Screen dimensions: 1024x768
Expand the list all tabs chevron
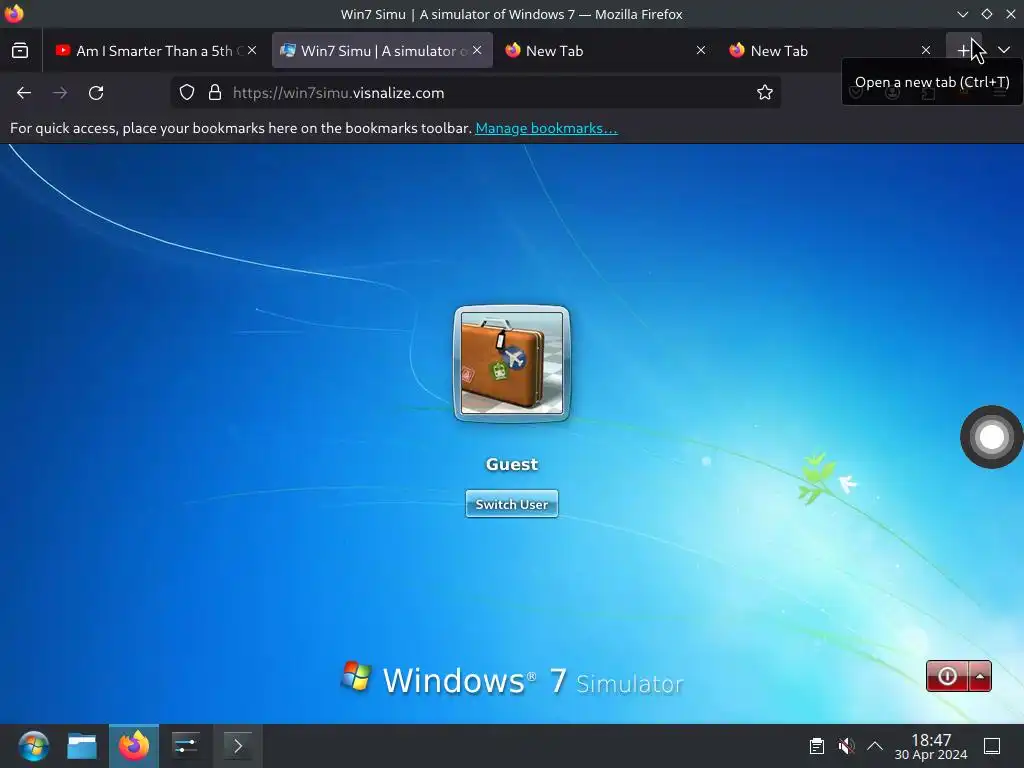click(x=1004, y=50)
